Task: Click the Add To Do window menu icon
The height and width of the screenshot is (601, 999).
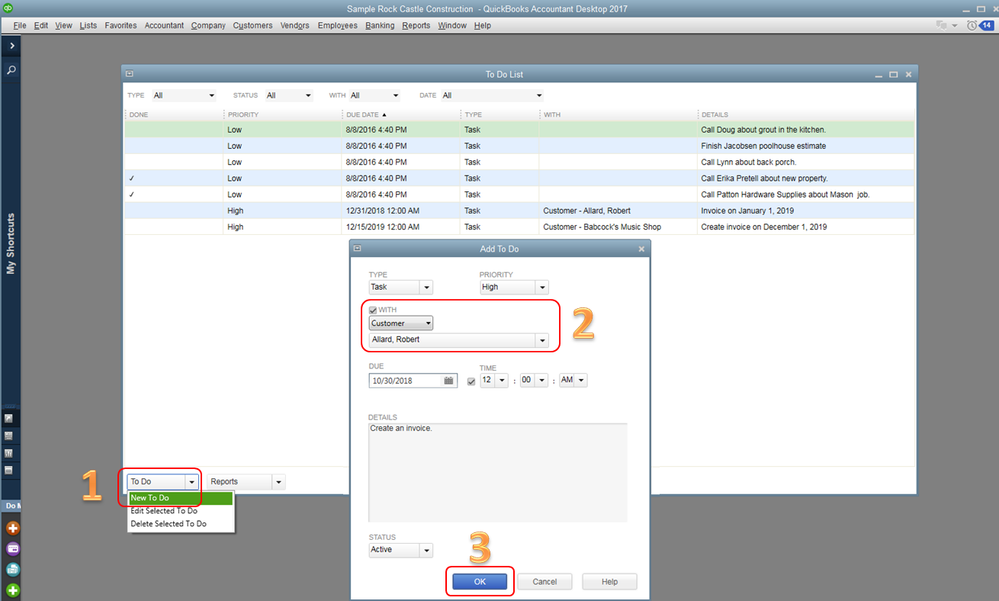Action: pos(357,249)
